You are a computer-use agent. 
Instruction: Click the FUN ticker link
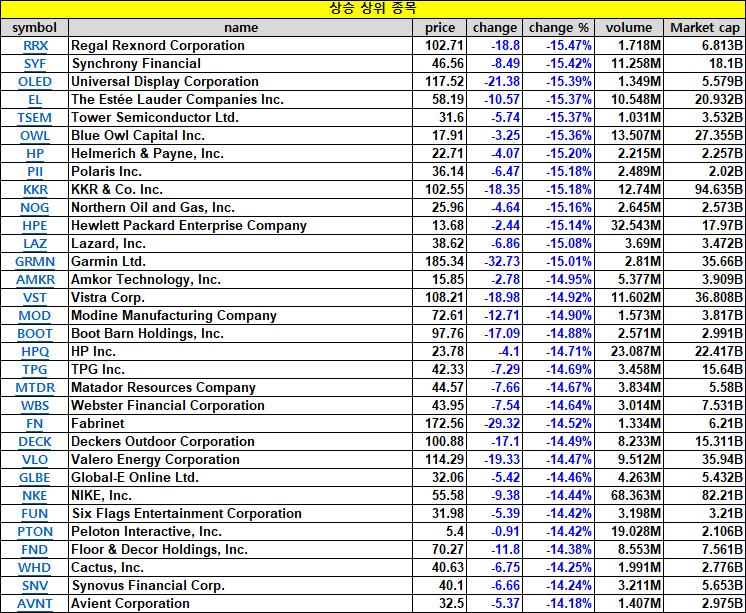(x=35, y=514)
